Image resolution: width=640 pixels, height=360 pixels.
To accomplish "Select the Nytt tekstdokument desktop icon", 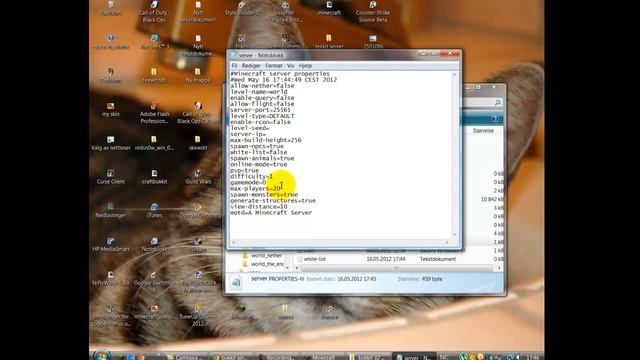I will [x=198, y=11].
